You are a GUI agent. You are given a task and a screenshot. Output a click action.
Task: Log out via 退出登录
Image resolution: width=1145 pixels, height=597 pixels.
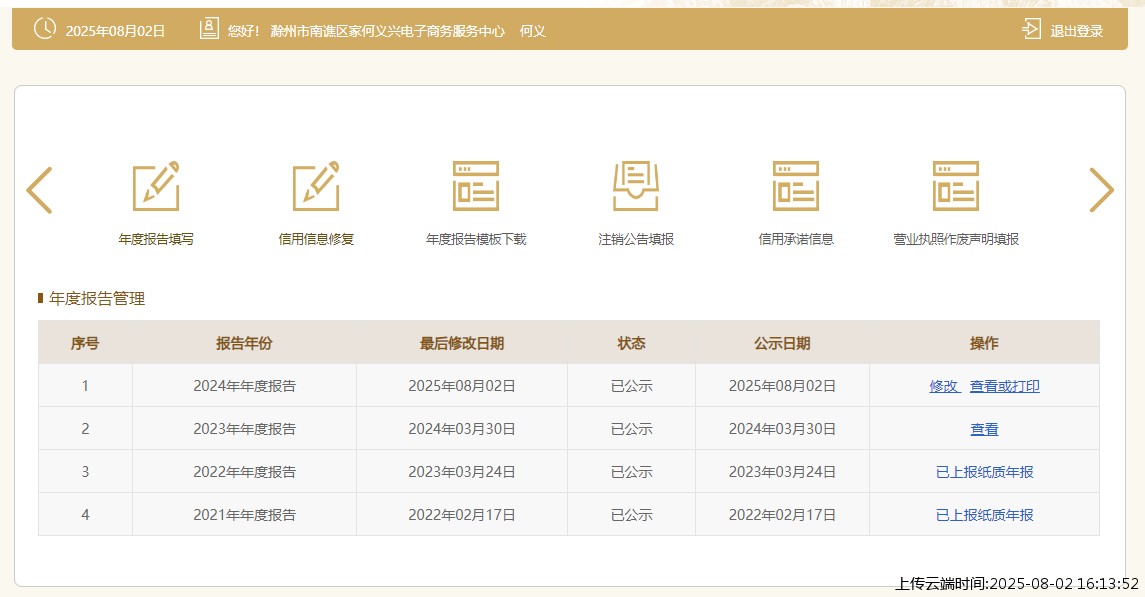(1076, 31)
